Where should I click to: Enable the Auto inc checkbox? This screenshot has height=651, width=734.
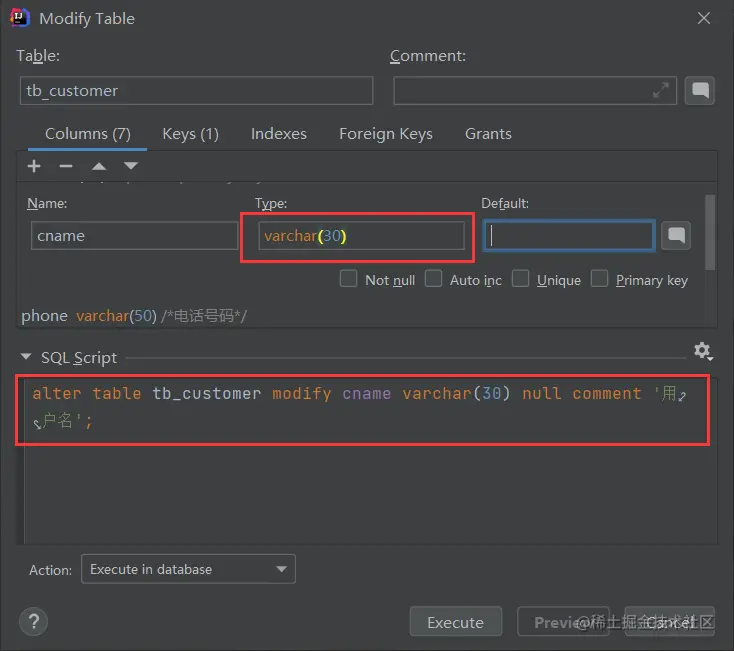pyautogui.click(x=433, y=278)
